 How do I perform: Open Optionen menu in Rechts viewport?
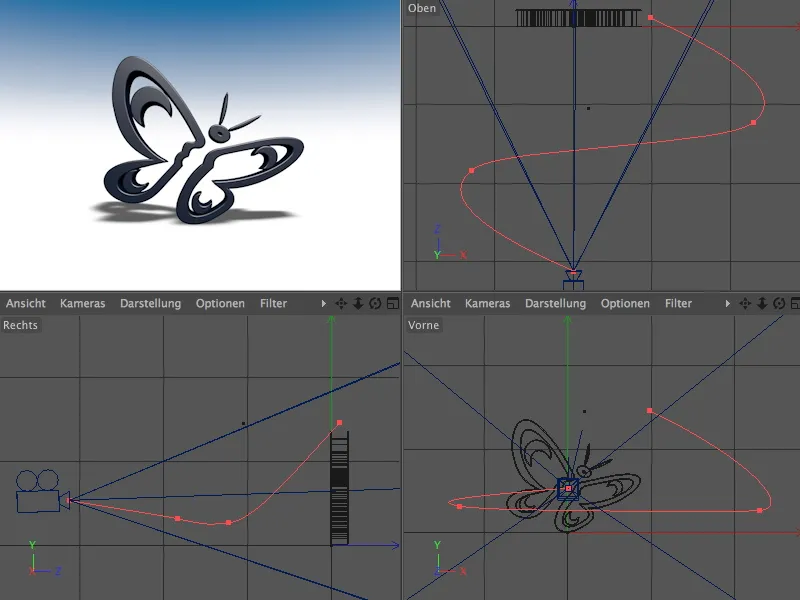coord(220,304)
